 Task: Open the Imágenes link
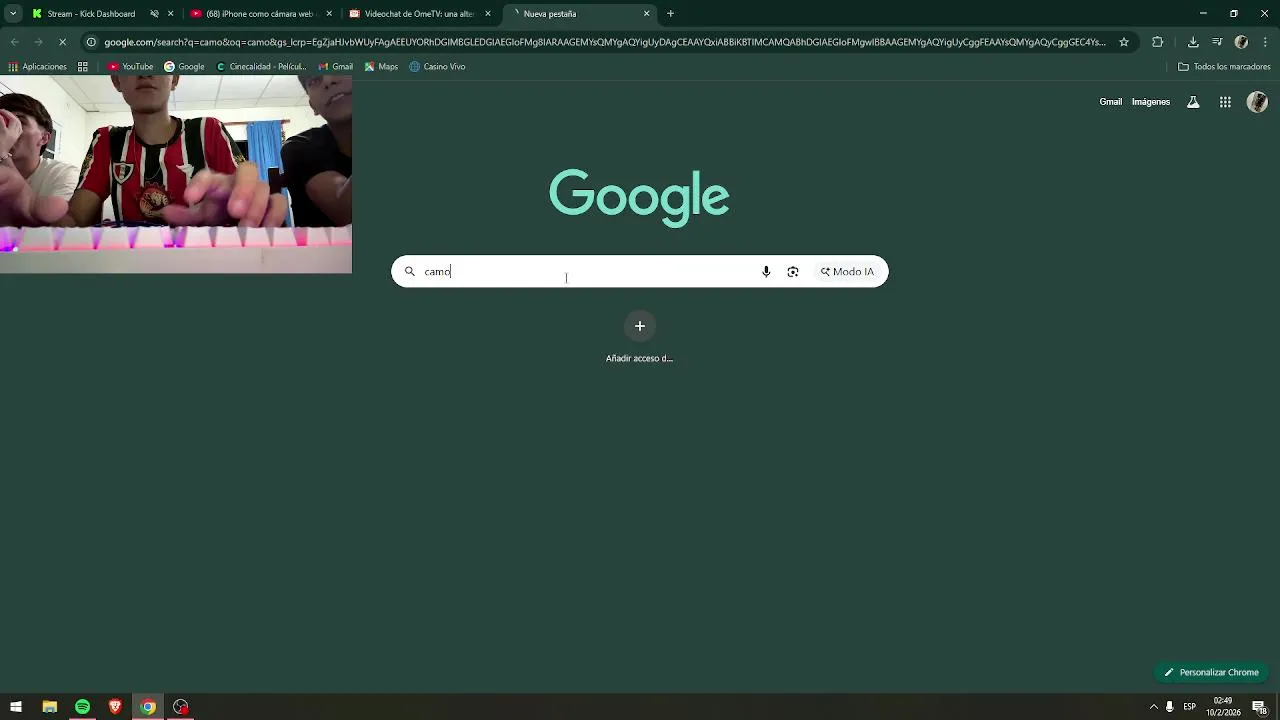tap(1150, 102)
